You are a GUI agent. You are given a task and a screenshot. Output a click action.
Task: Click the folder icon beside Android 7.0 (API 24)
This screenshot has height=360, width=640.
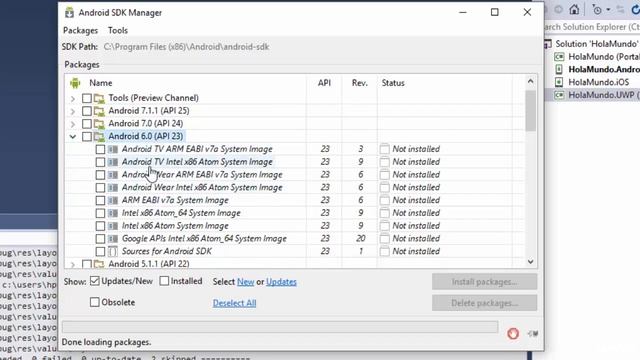tap(99, 124)
